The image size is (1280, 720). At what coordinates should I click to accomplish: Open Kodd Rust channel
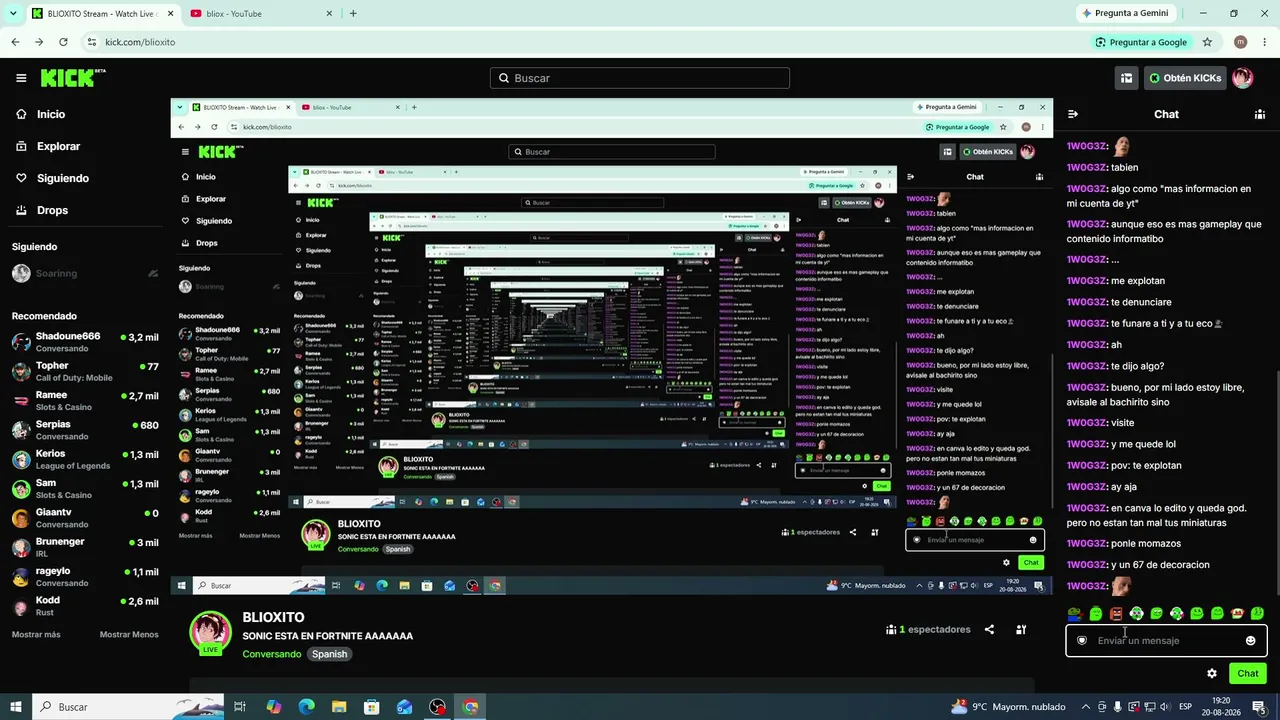(x=85, y=606)
